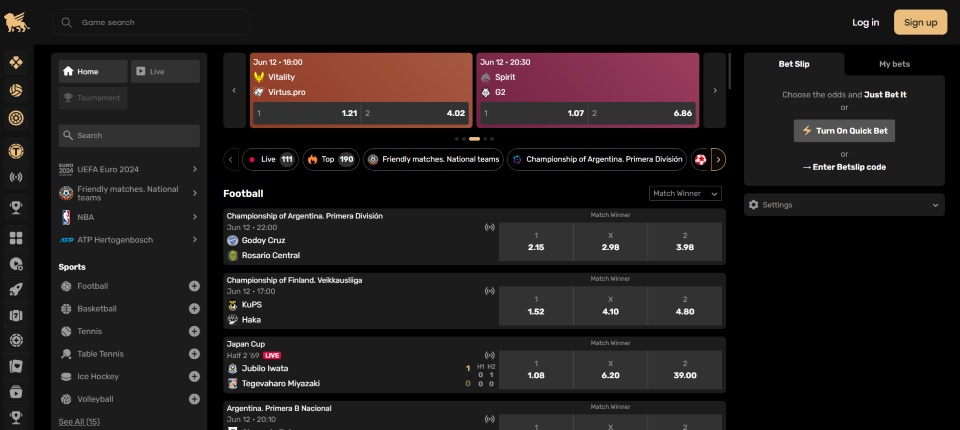Image resolution: width=960 pixels, height=430 pixels.
Task: Click the Settings gear icon
Action: pos(754,205)
